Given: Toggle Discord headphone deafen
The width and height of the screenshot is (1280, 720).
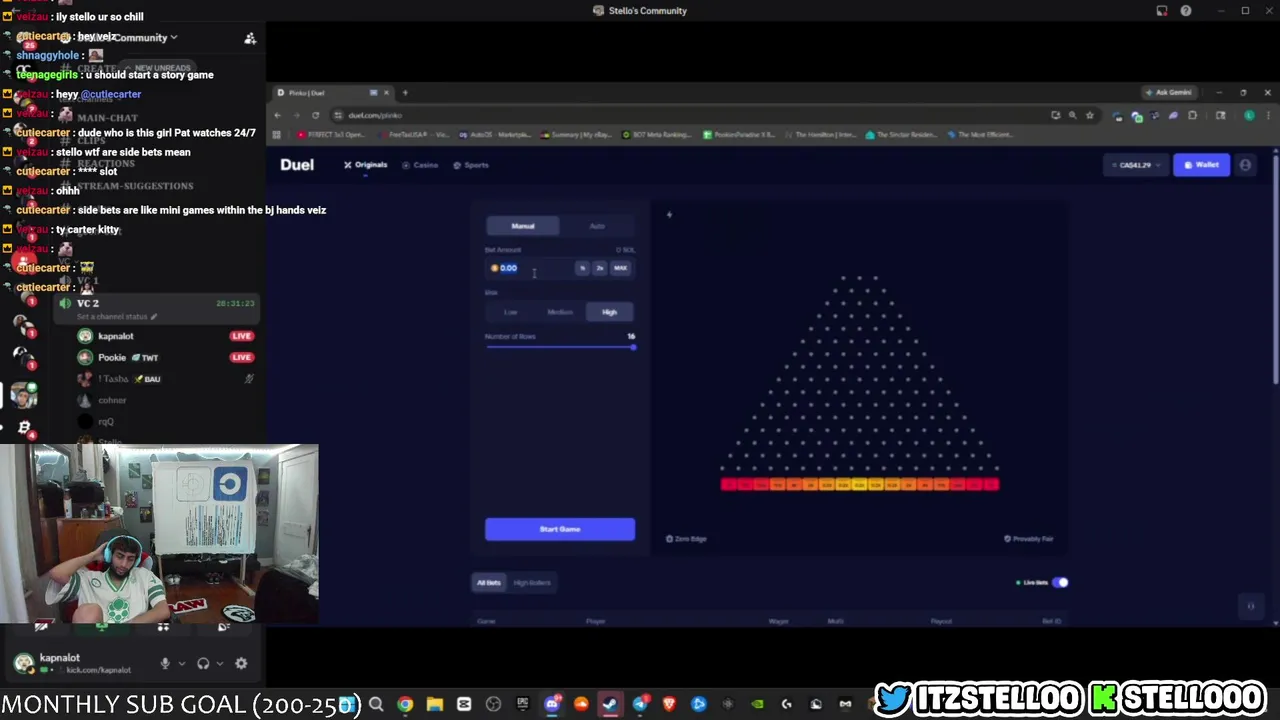Looking at the screenshot, I should coord(203,663).
